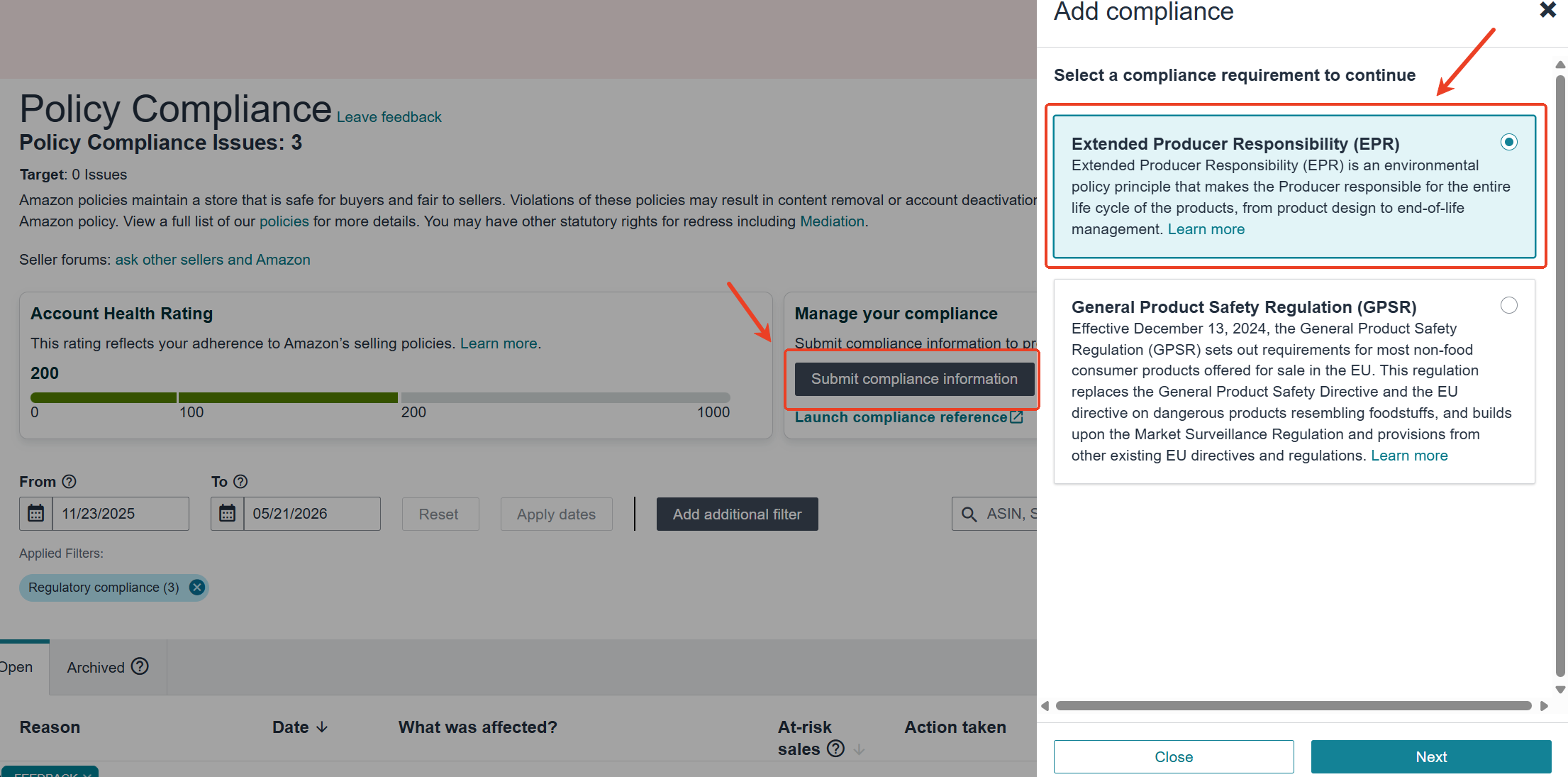
Task: Click panel vertical scrollbar up arrow
Action: pyautogui.click(x=1560, y=65)
